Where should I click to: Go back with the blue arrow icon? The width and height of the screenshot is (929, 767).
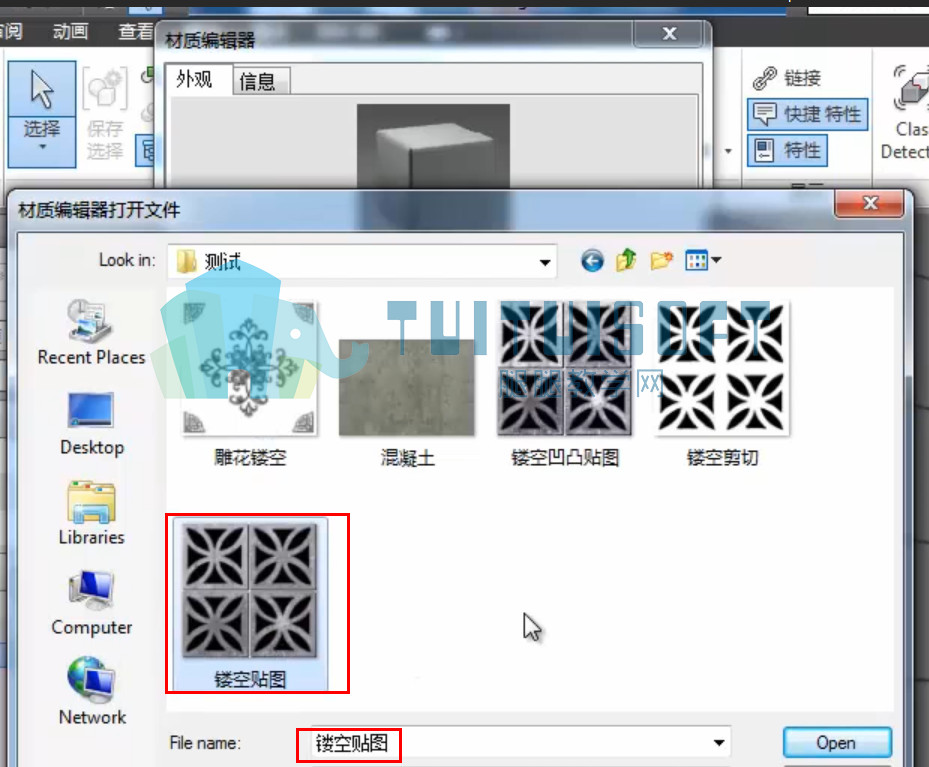592,261
